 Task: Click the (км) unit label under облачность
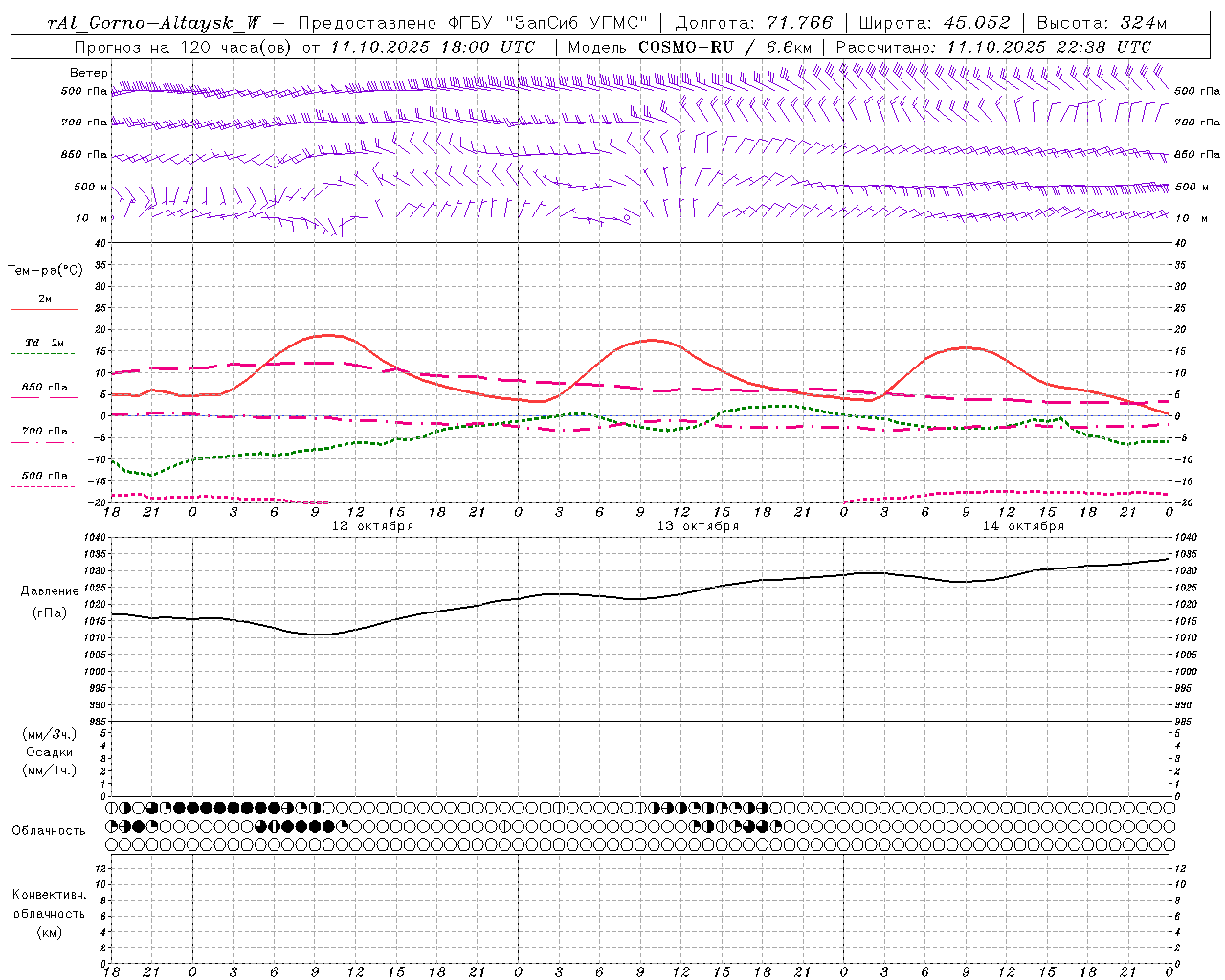(49, 932)
